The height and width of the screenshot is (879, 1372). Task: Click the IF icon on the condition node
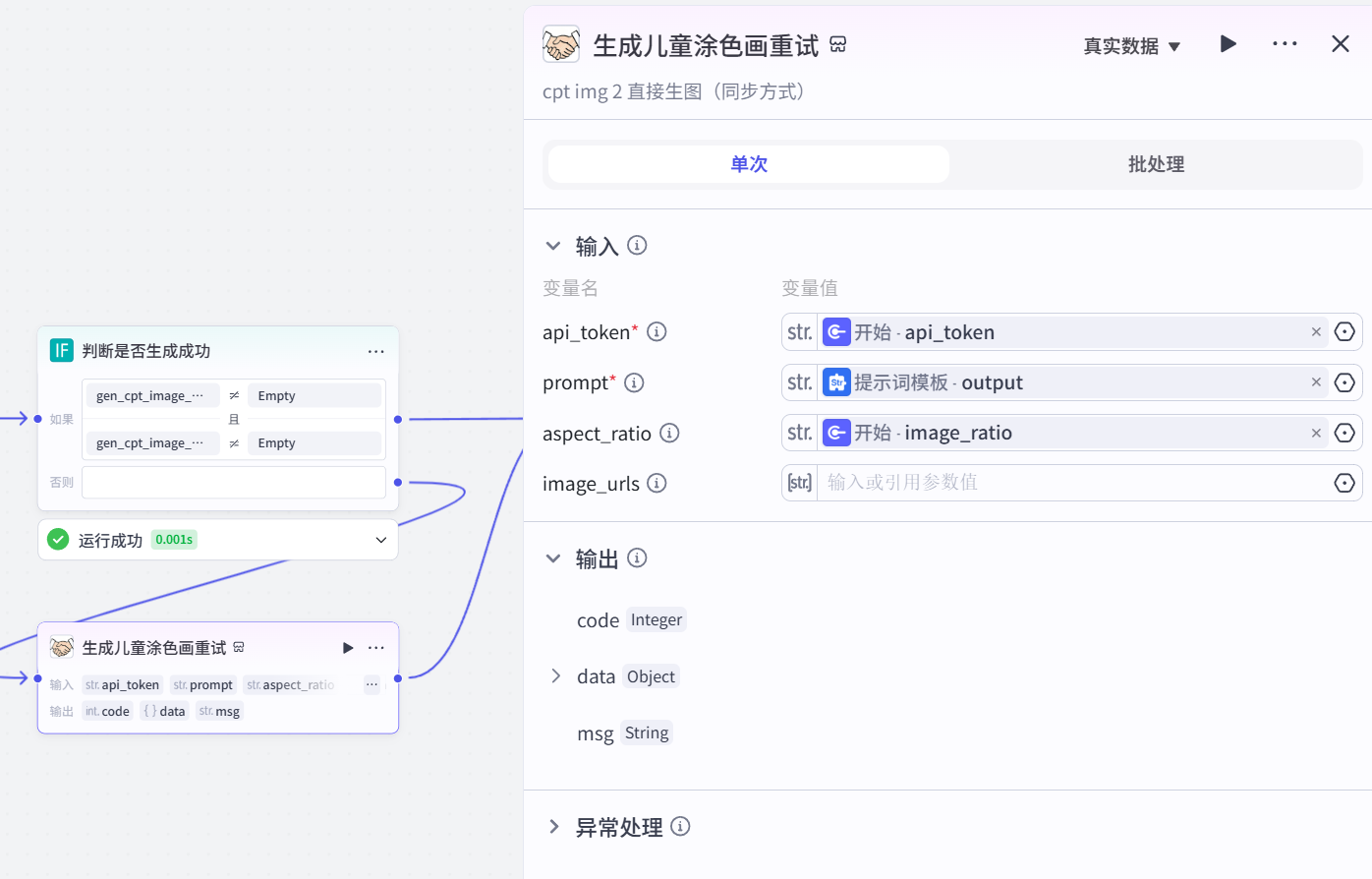point(61,351)
